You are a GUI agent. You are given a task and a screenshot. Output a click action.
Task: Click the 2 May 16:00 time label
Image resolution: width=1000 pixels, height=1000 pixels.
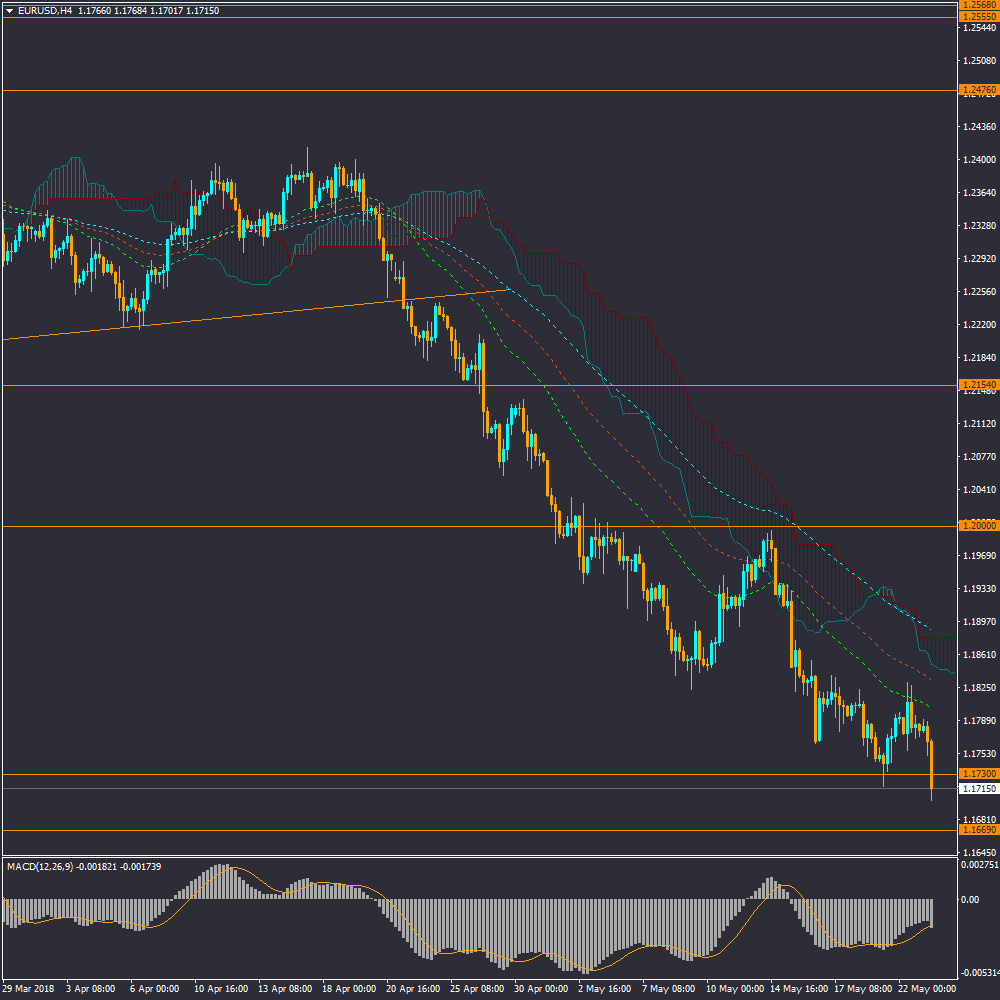pyautogui.click(x=606, y=988)
